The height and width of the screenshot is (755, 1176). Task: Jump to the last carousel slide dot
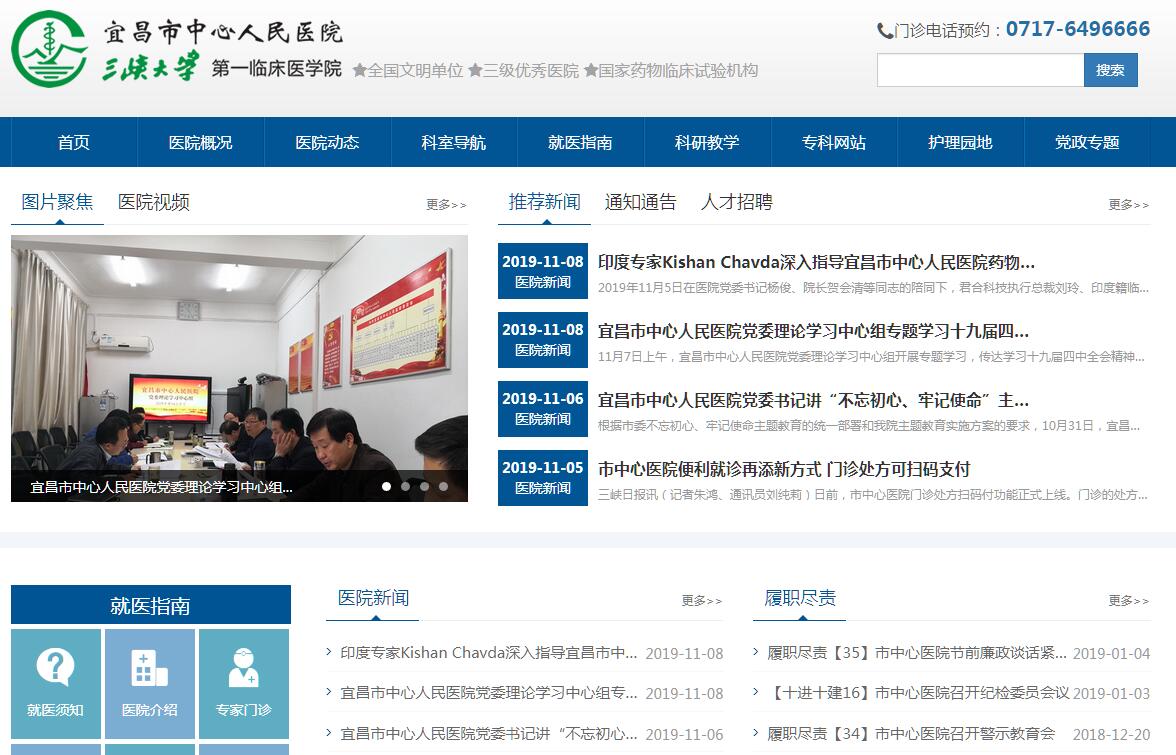pos(443,487)
